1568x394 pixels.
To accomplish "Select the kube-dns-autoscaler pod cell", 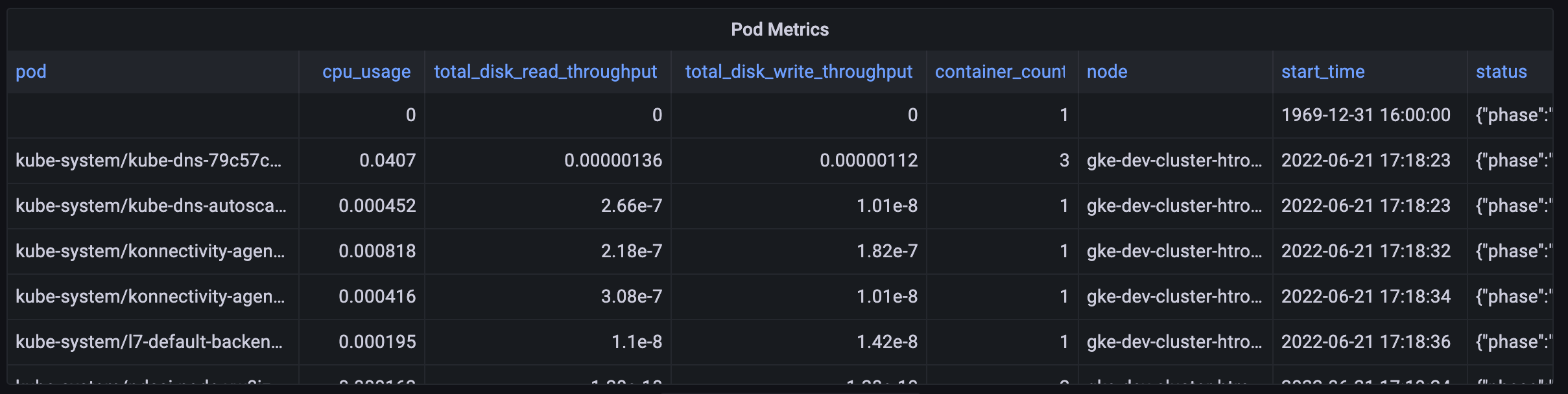I will (x=150, y=205).
